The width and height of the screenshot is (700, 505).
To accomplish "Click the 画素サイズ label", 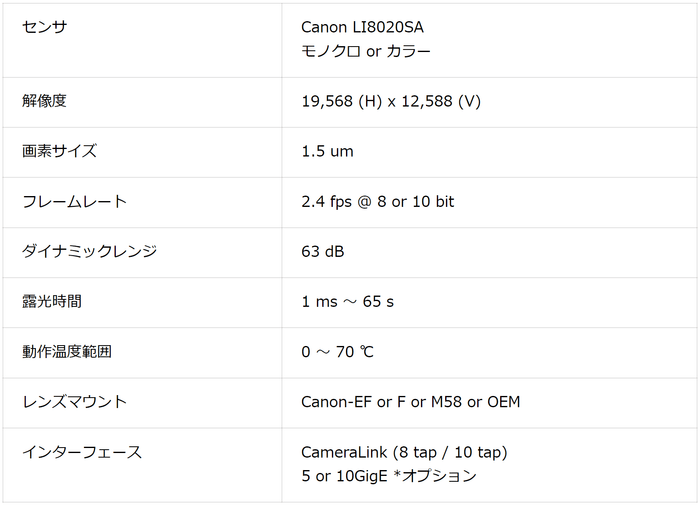I will tap(59, 151).
